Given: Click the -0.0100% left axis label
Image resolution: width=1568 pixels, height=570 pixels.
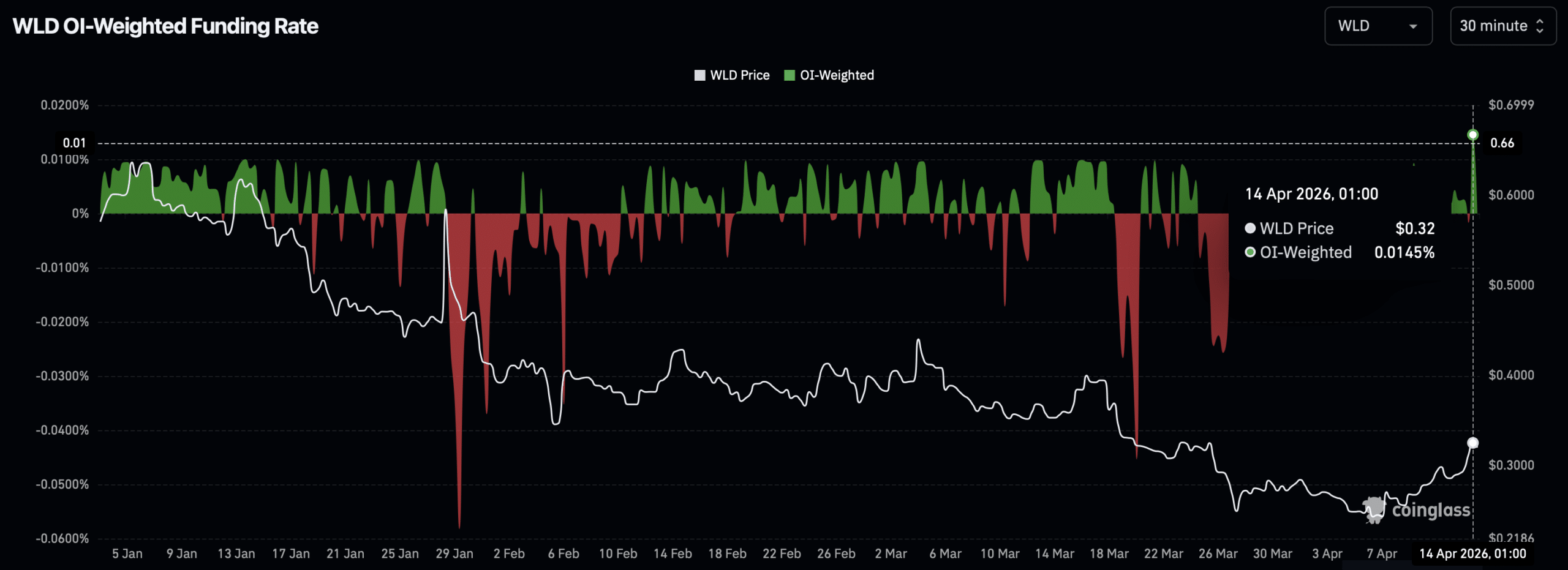Looking at the screenshot, I should click(x=62, y=268).
